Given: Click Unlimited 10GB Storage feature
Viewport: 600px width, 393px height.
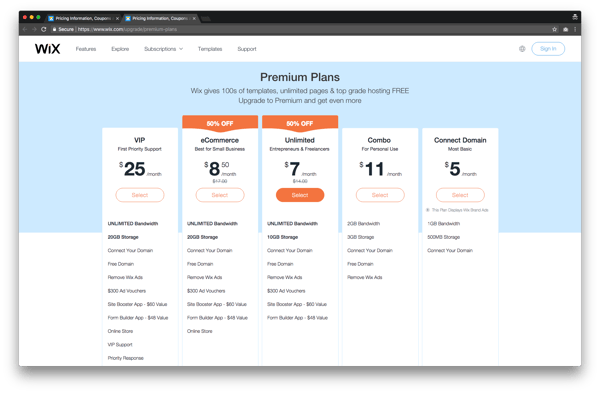Looking at the screenshot, I should pos(282,237).
